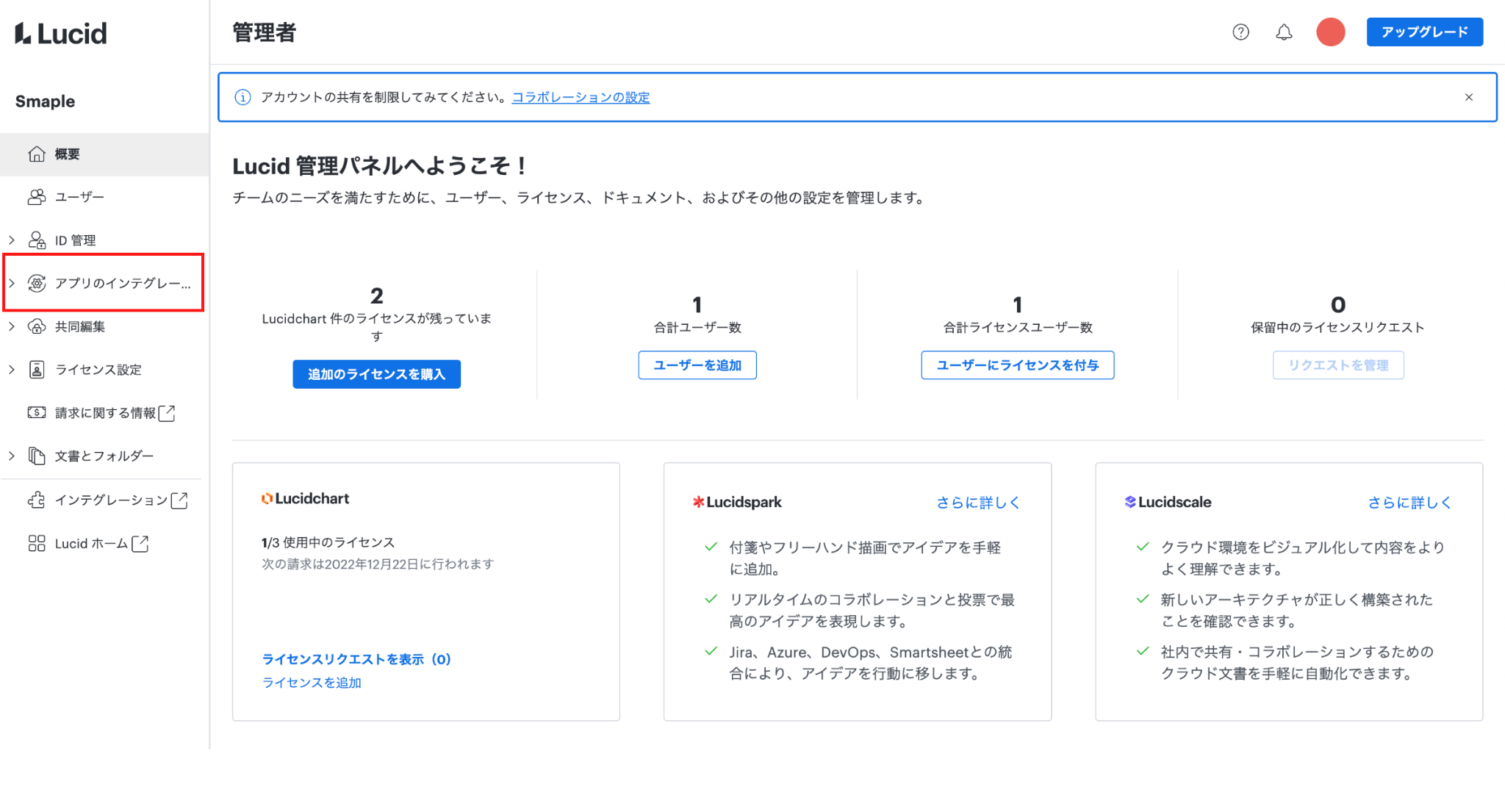Screen dimensions: 1505x812
Task: Open アプリのインテグレー... menu item
Action: 123,283
